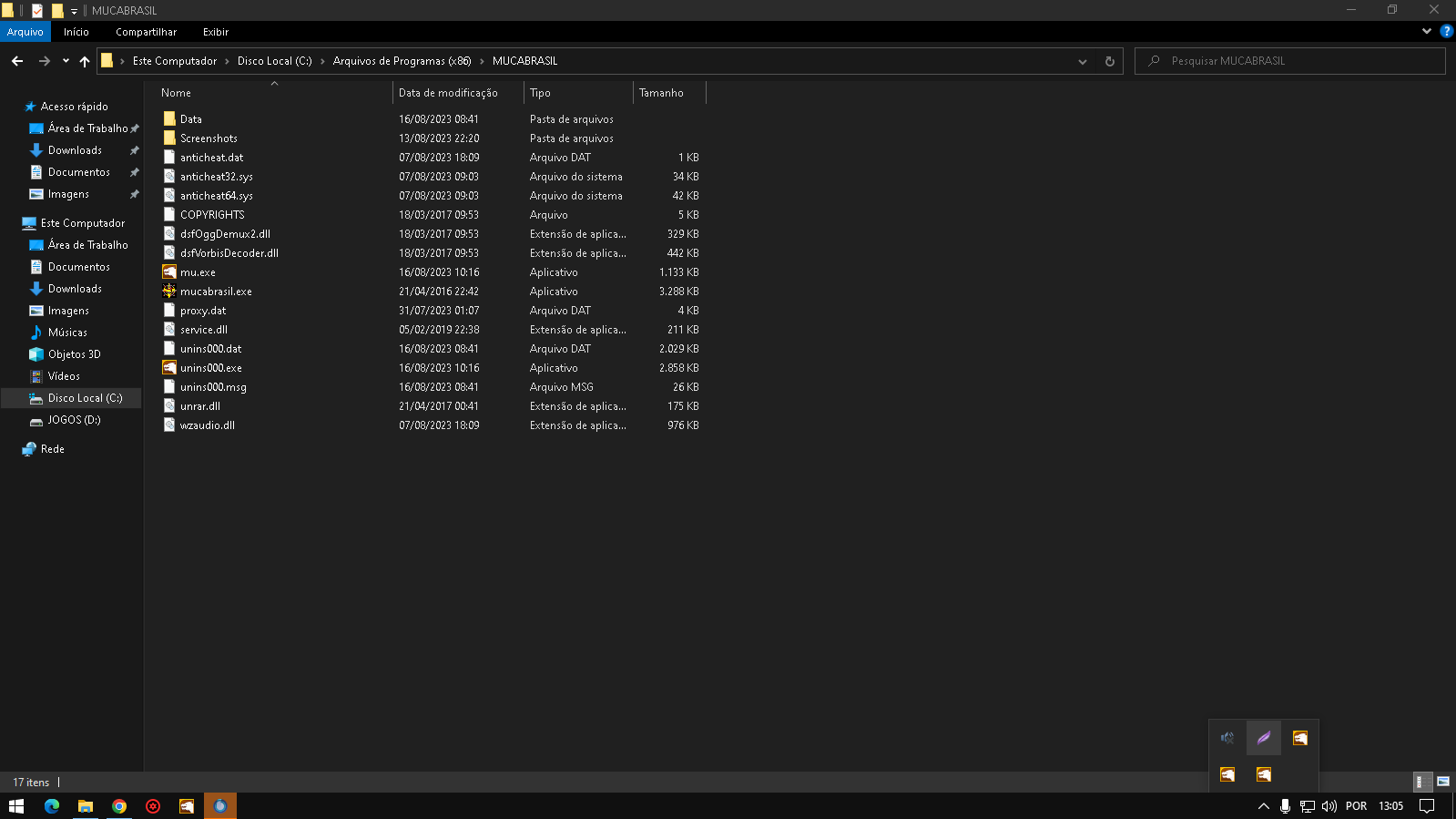Viewport: 1456px width, 819px height.
Task: Open Objetos 3D in navigation pane
Action: click(x=74, y=354)
